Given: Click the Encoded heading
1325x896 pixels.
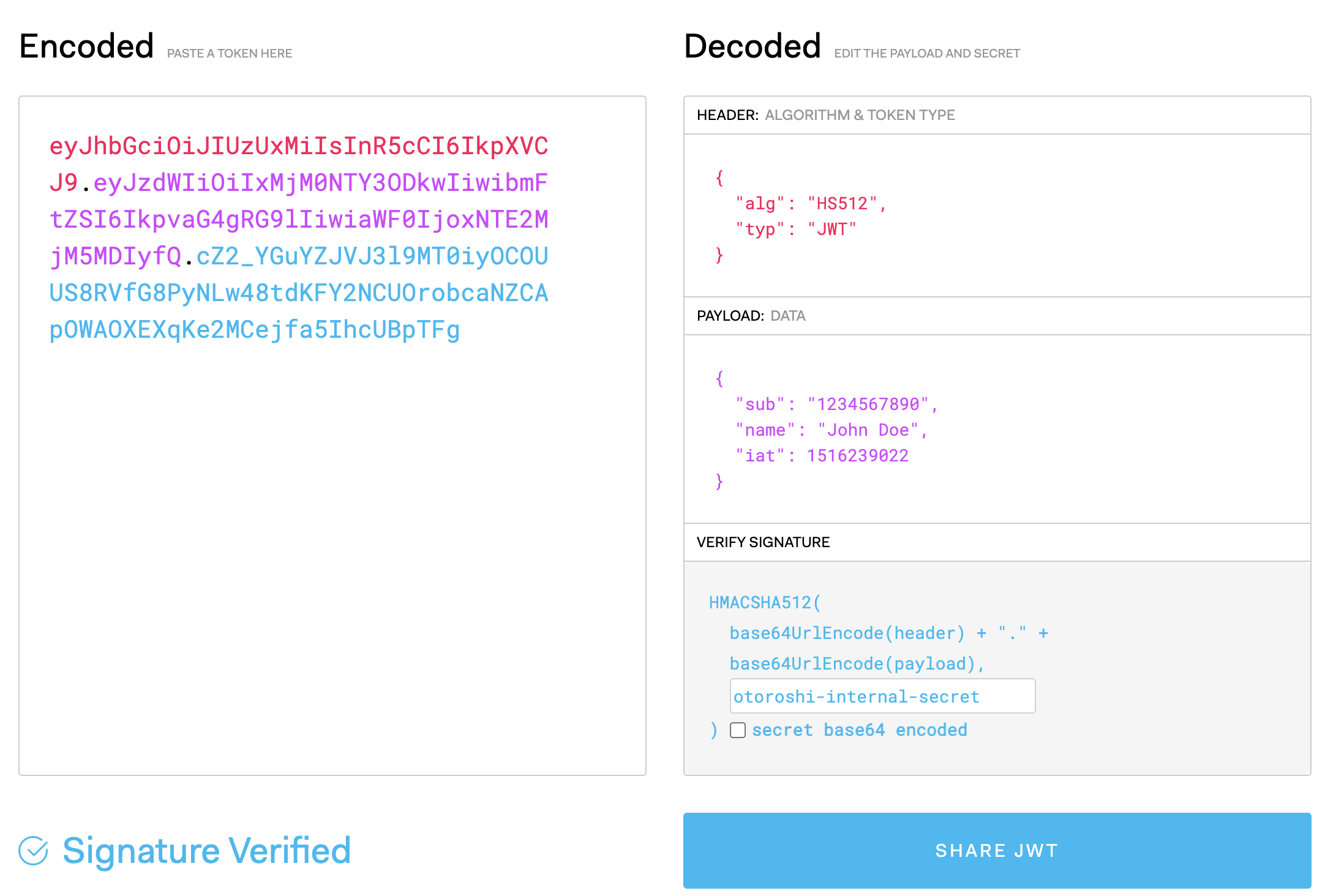Looking at the screenshot, I should coord(86,47).
